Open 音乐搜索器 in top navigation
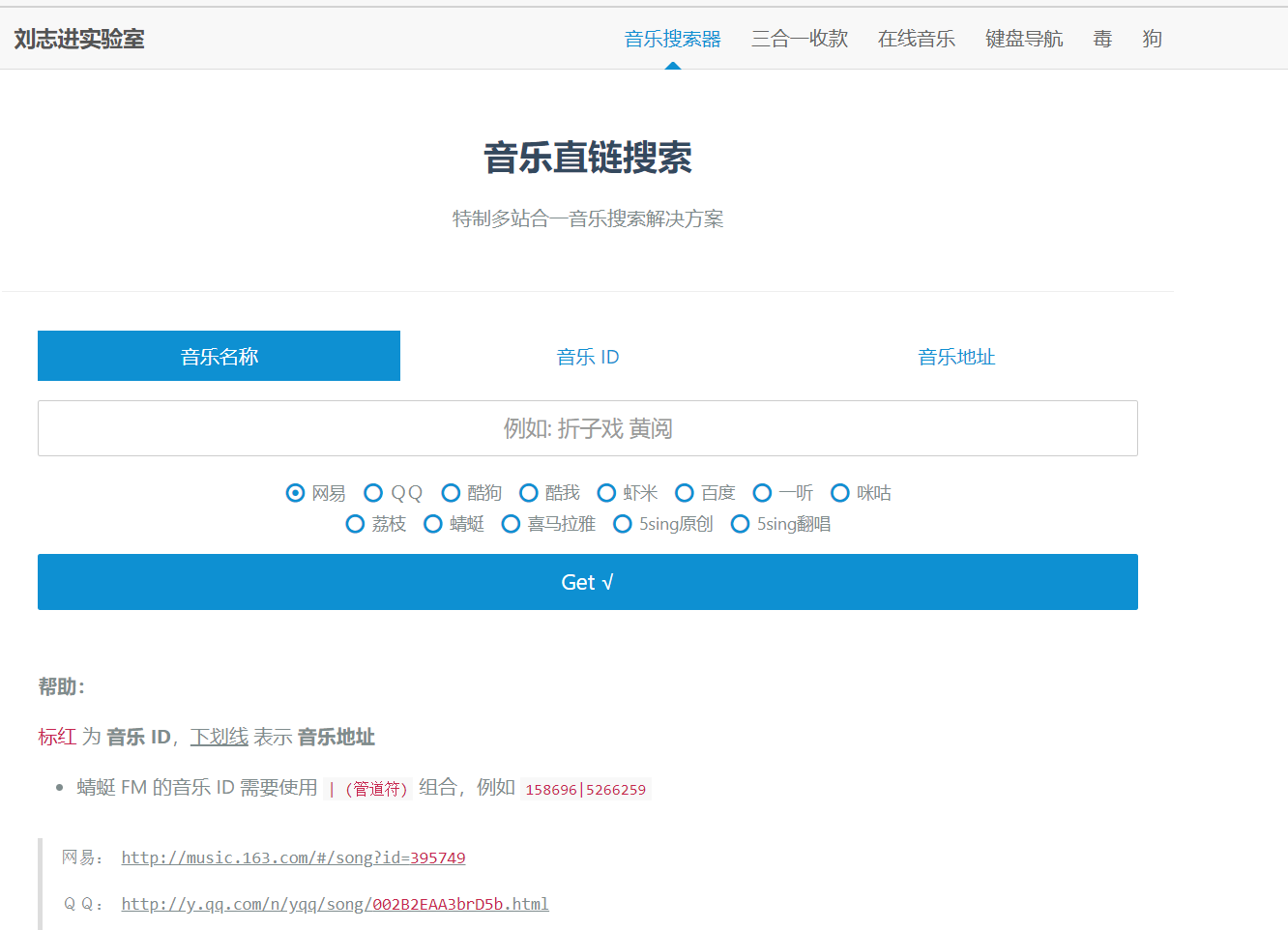Screen dimensions: 1288x930 tap(673, 39)
